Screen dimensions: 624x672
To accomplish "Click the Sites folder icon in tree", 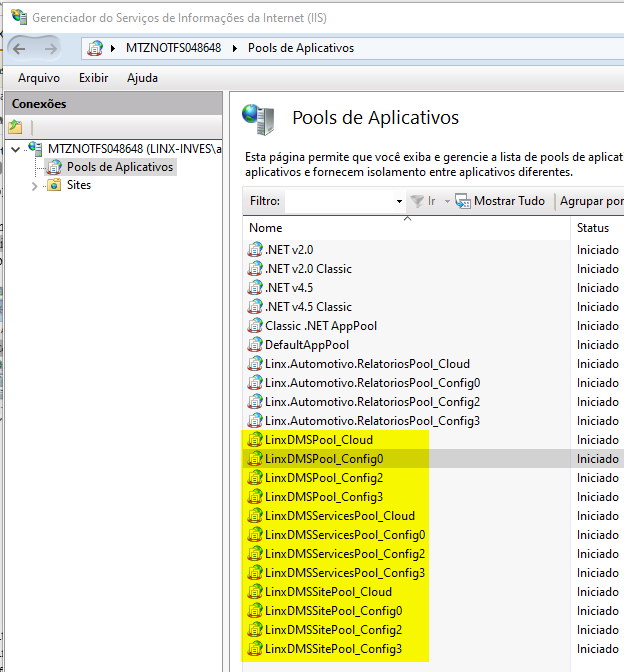I will coord(54,185).
